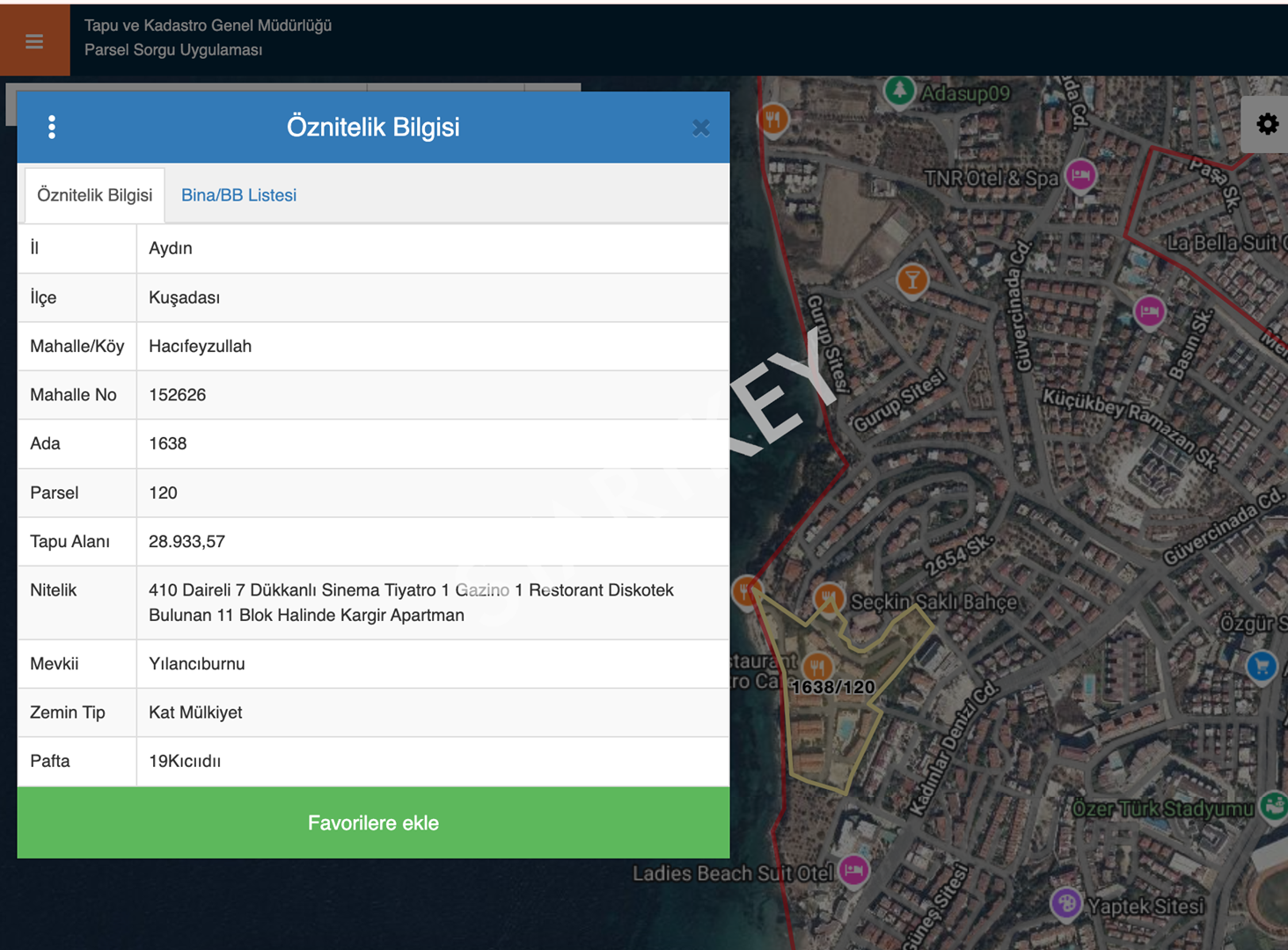Open three-dot options menu in Öznitelik panel
Image resolution: width=1288 pixels, height=950 pixels.
click(52, 128)
